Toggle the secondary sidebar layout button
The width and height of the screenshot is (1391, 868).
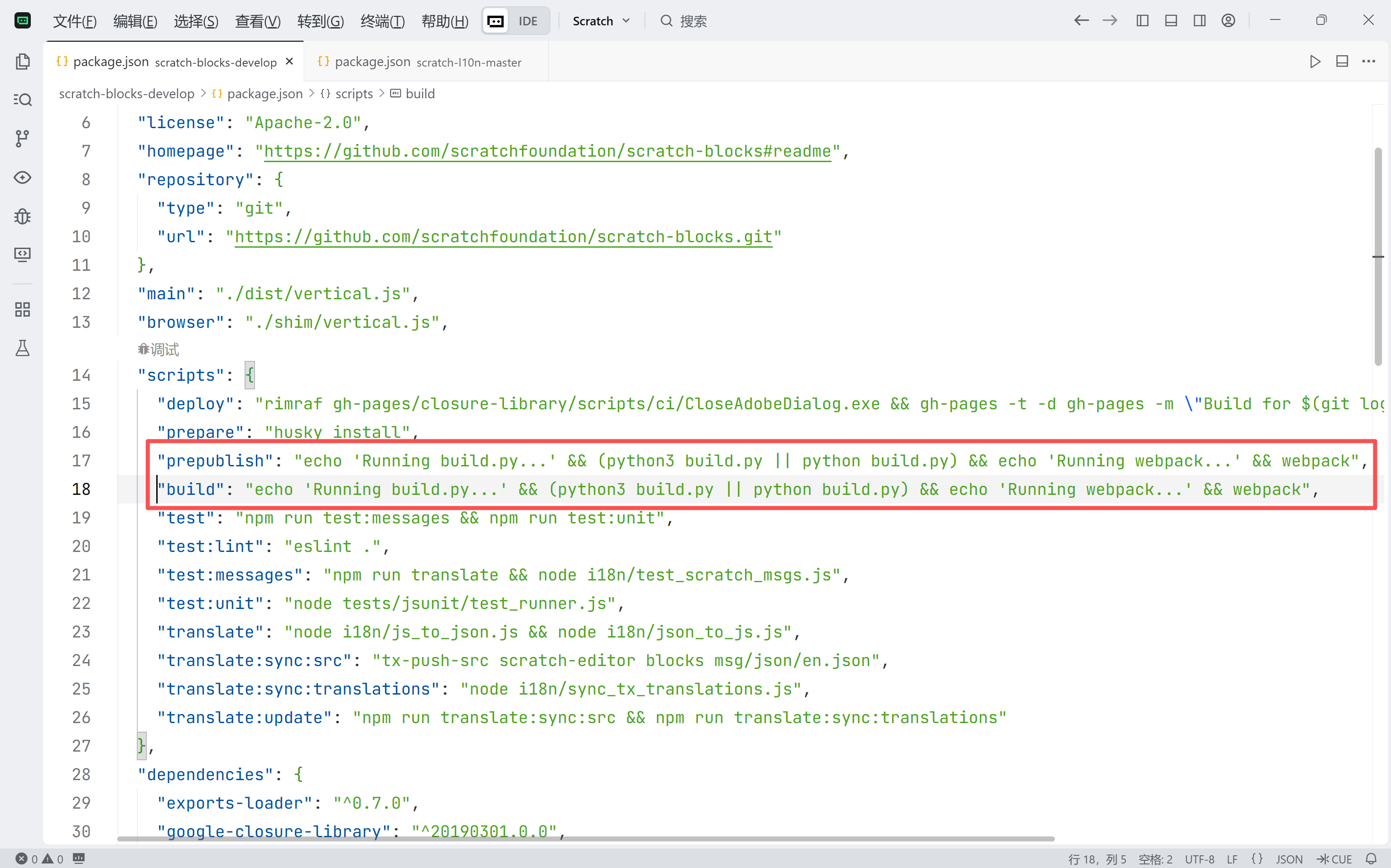click(x=1199, y=21)
